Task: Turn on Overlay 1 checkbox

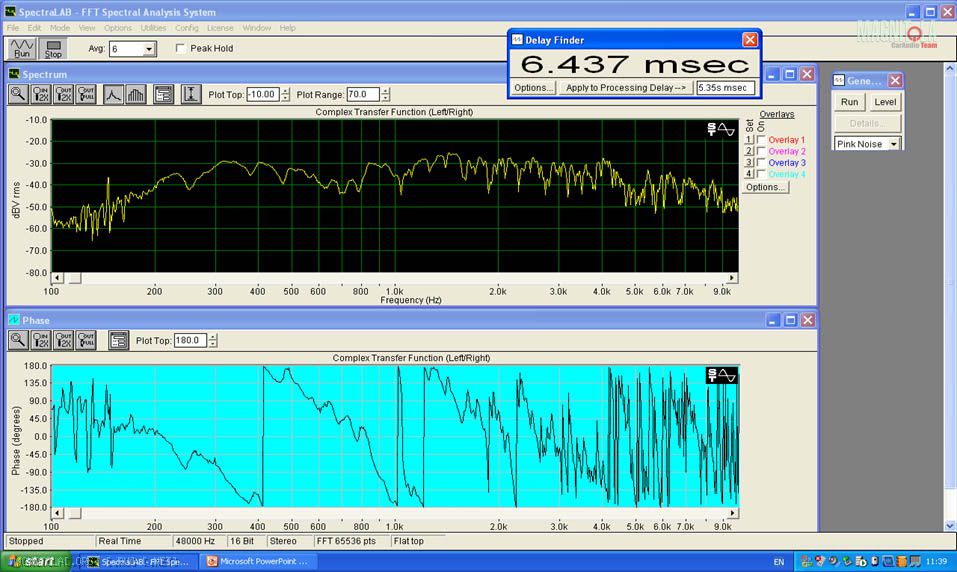Action: pos(761,140)
